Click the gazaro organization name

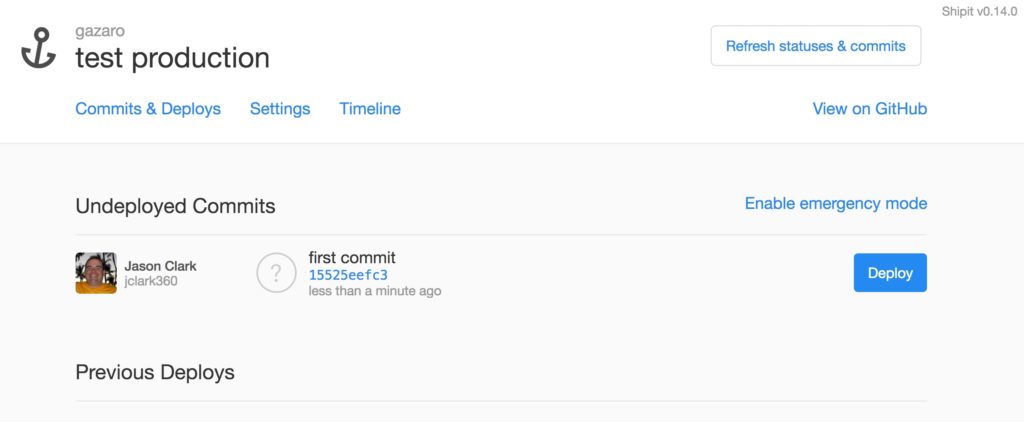click(100, 32)
